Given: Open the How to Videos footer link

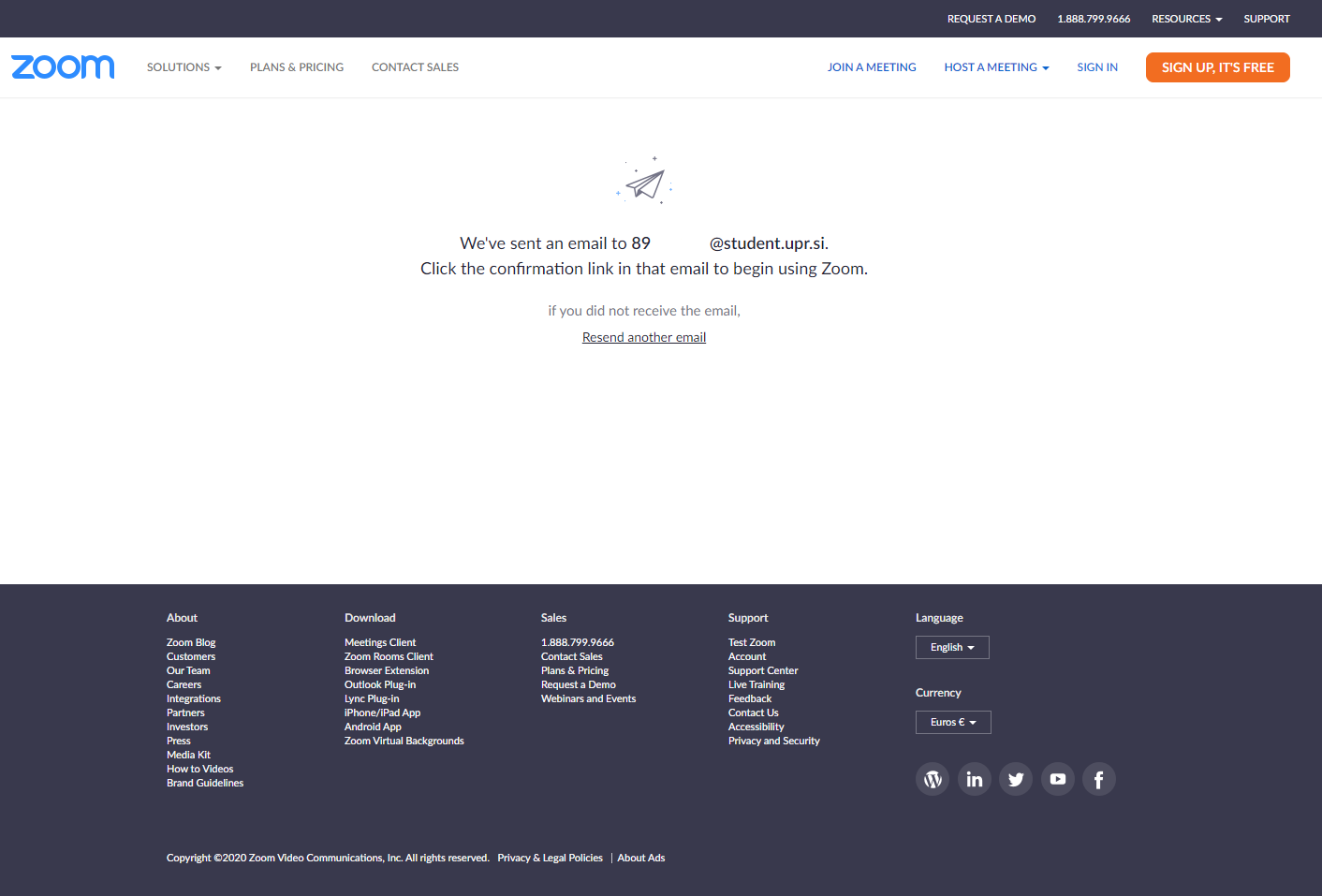Looking at the screenshot, I should click(200, 769).
